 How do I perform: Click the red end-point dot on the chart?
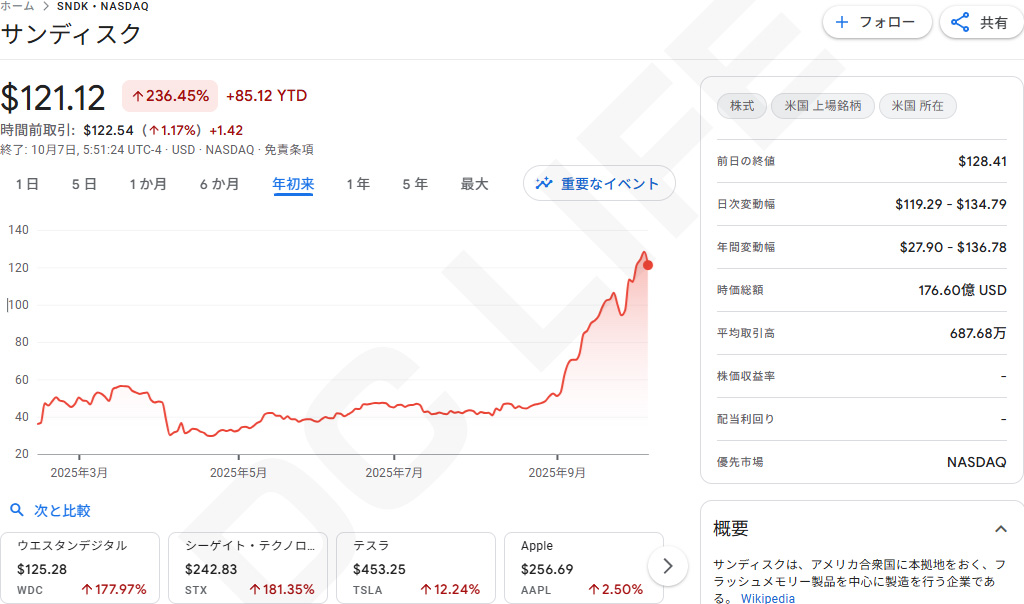coord(648,265)
